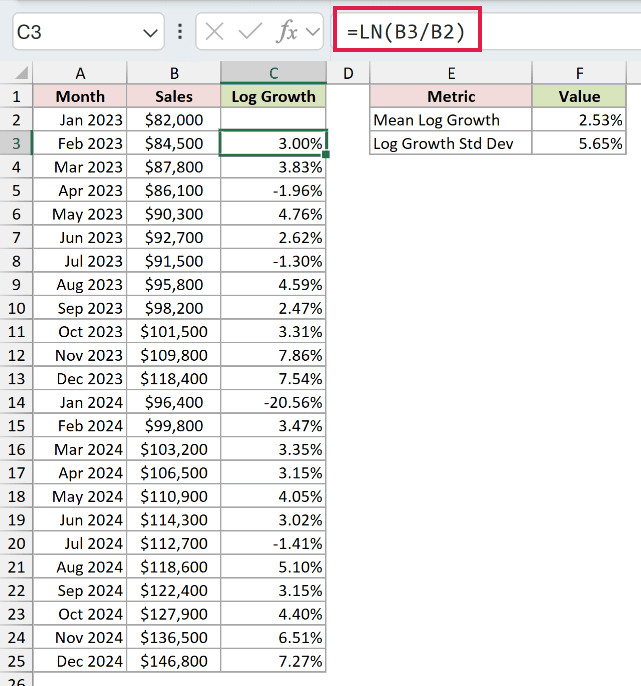Select column F header
Viewport: 641px width, 686px height.
[x=579, y=73]
